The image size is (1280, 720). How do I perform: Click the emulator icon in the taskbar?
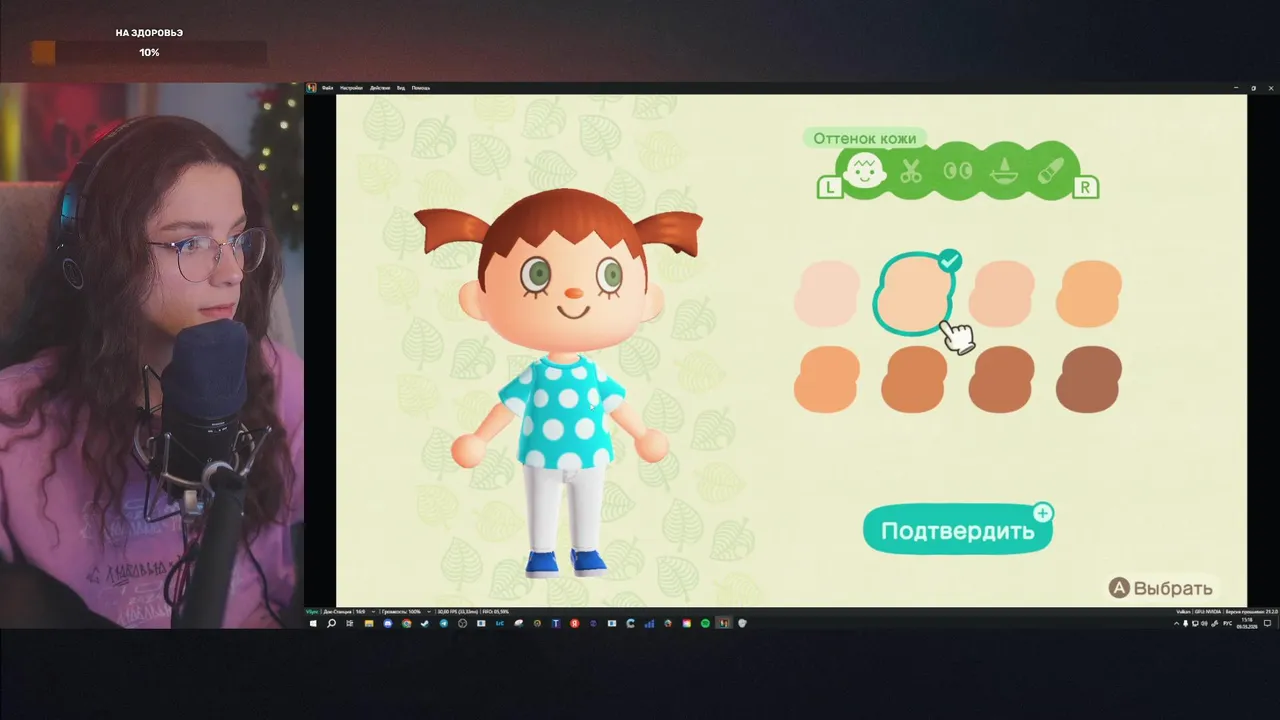tap(723, 623)
